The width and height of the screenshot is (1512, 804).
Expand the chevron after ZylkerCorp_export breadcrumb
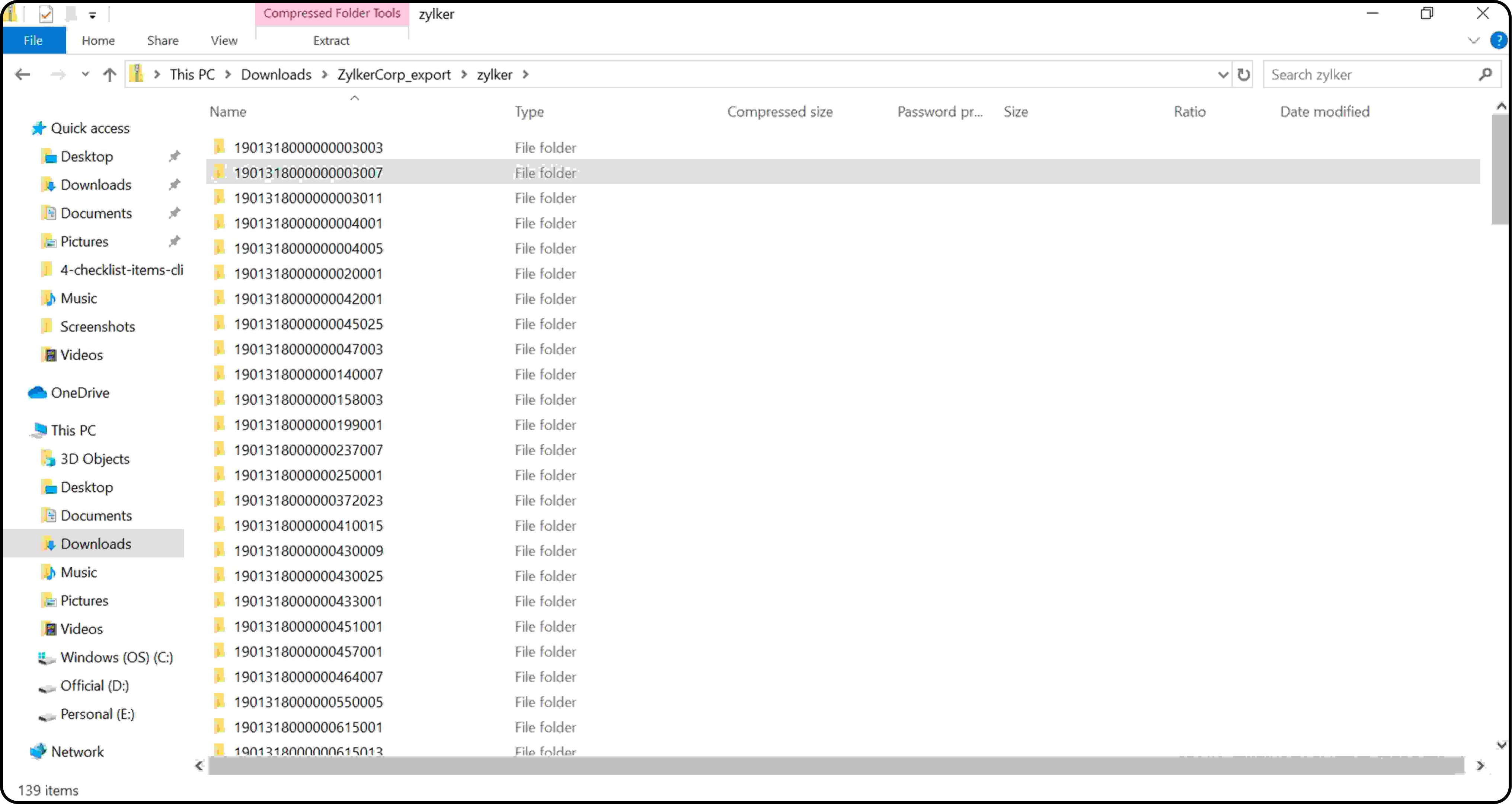pos(464,74)
